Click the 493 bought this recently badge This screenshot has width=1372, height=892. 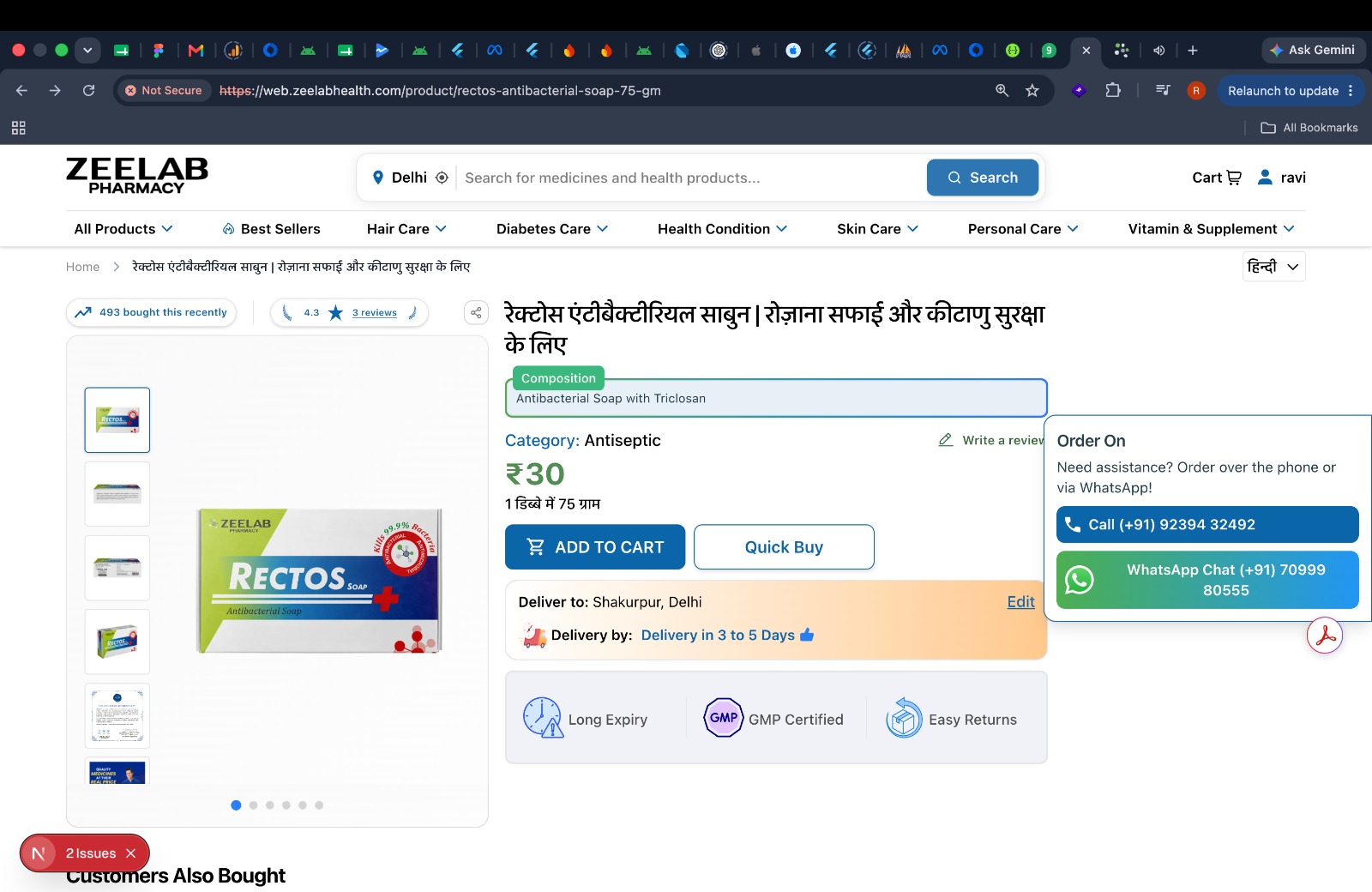[x=151, y=312]
